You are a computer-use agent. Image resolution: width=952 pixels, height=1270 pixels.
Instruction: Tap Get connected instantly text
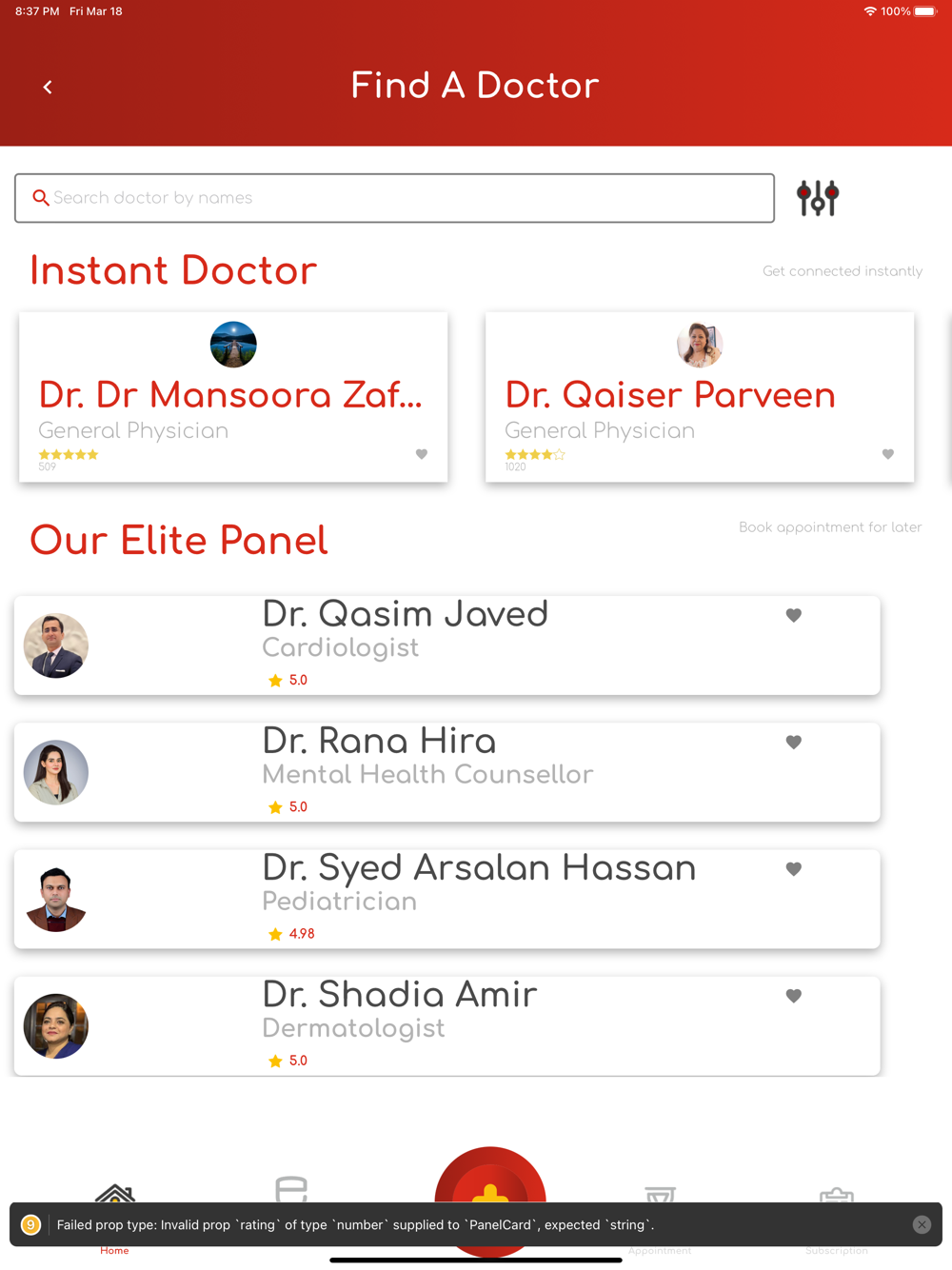point(843,271)
